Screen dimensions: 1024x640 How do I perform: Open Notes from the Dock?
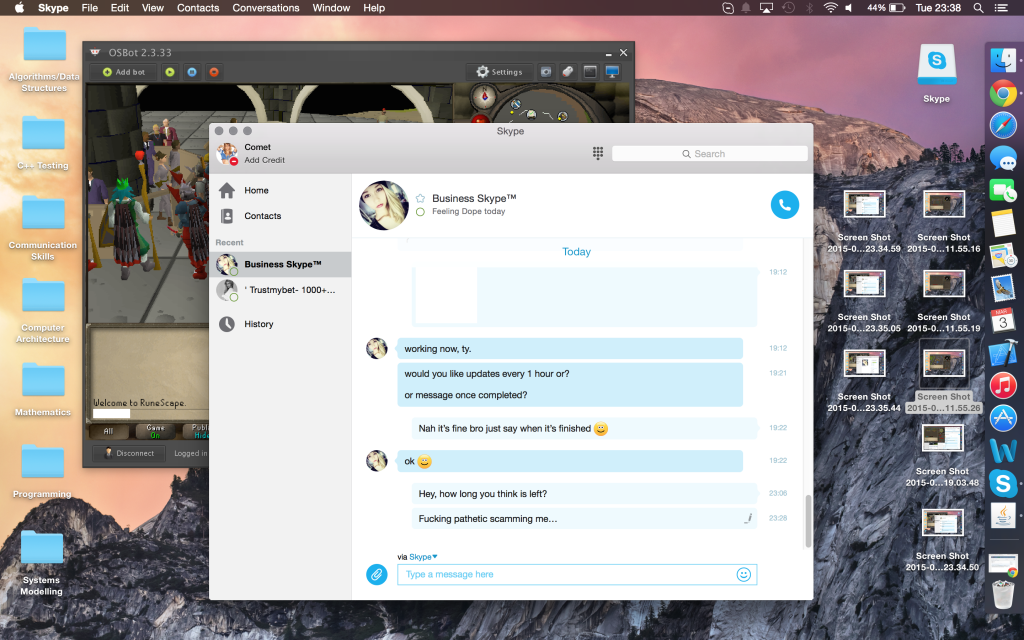[1003, 223]
